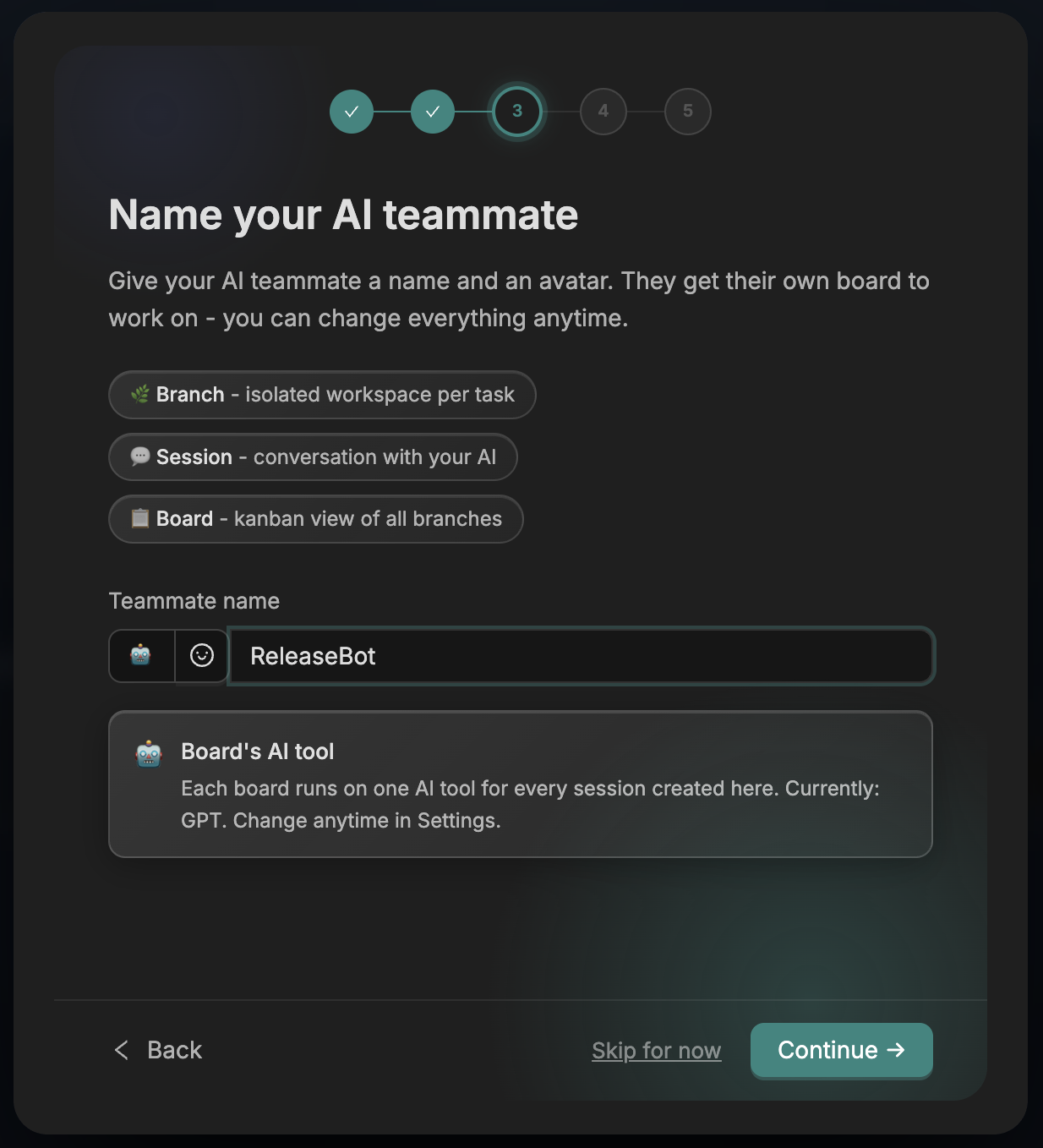The height and width of the screenshot is (1148, 1043).
Task: Click the Board clipboard icon
Action: (x=140, y=518)
